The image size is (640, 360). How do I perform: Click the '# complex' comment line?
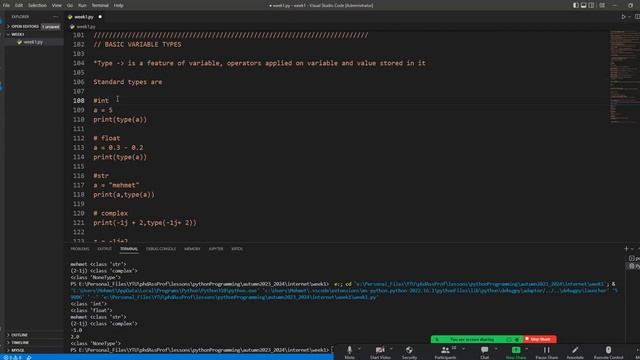pos(110,213)
